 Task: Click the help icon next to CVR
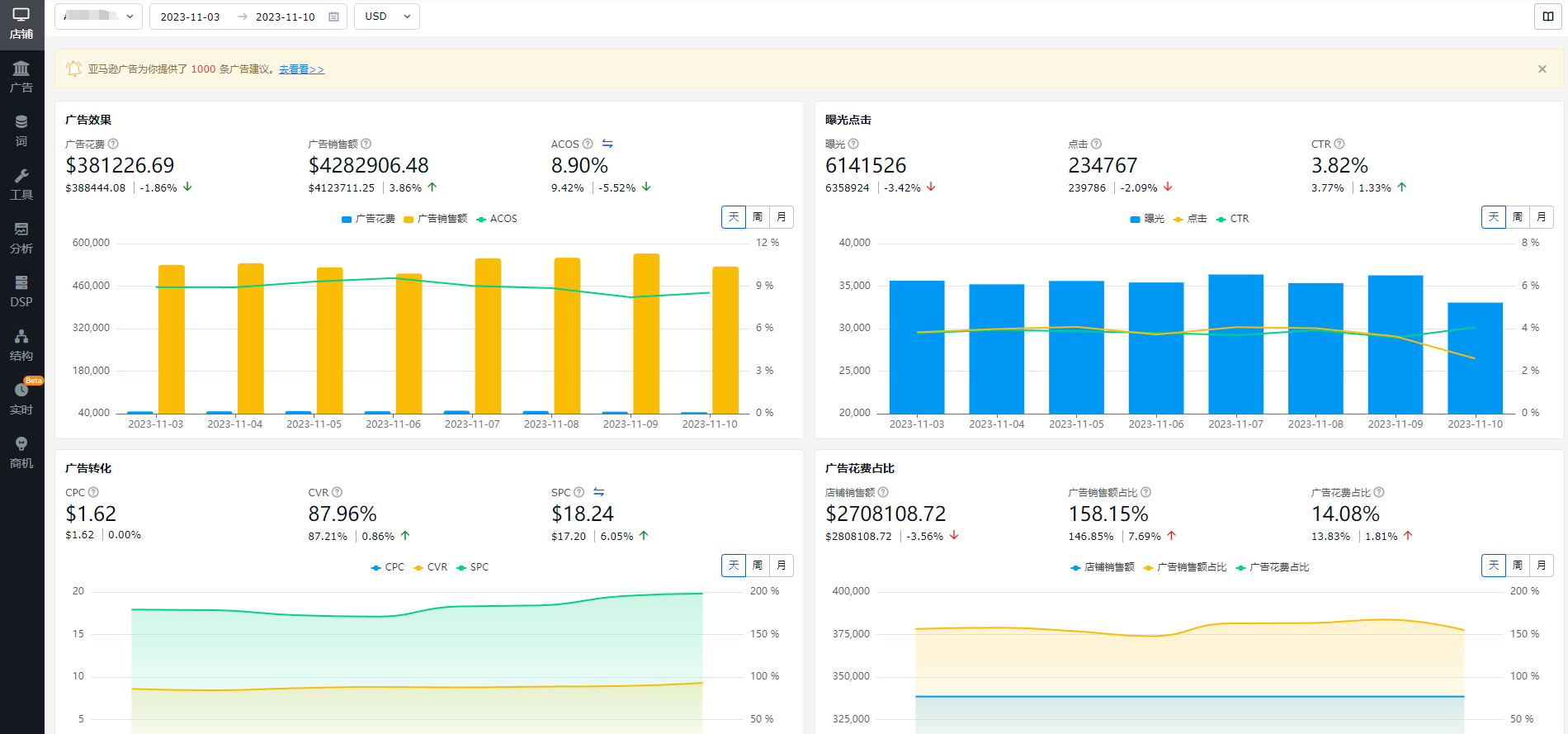(x=337, y=492)
